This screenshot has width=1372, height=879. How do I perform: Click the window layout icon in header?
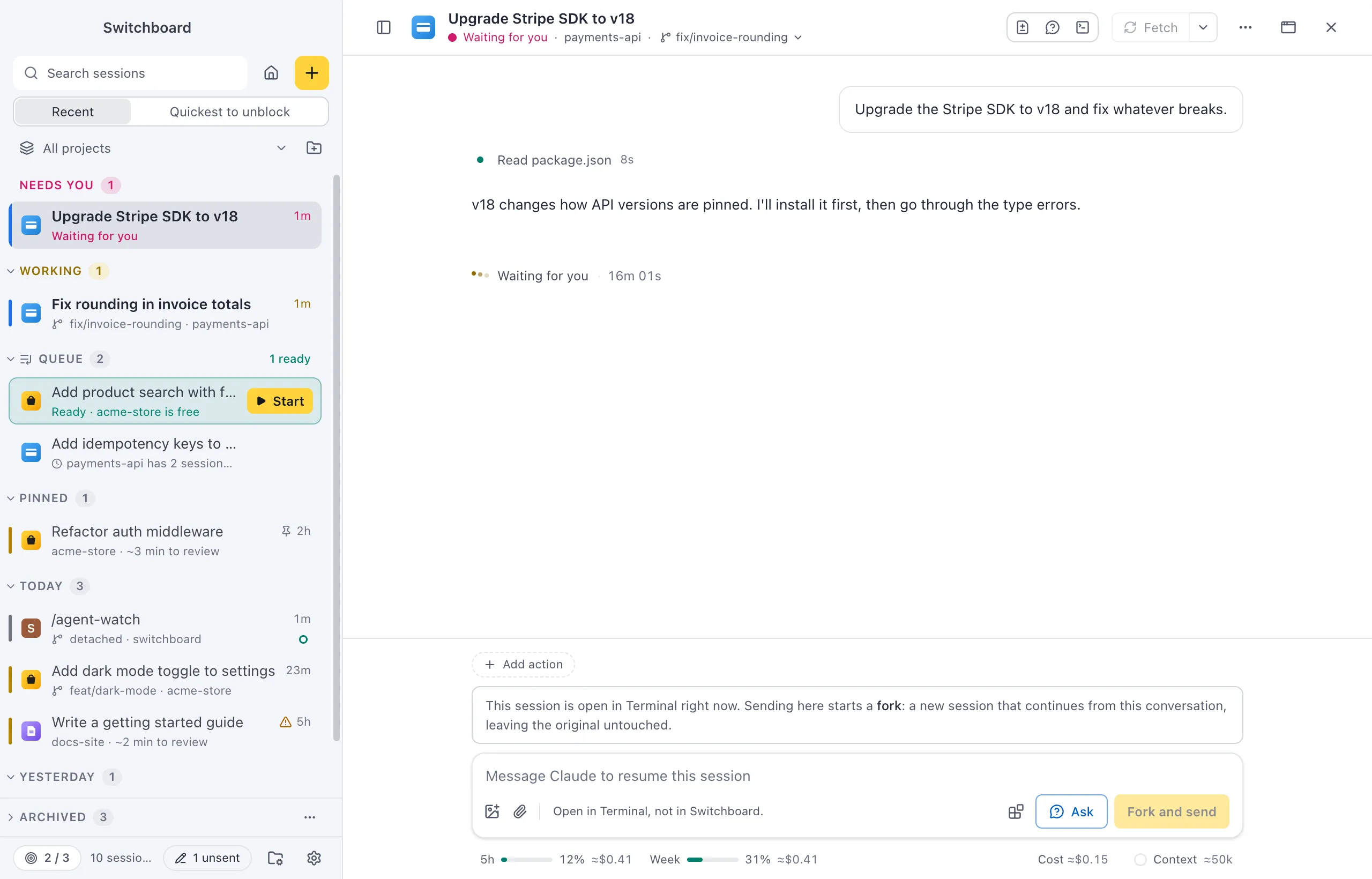pyautogui.click(x=1288, y=27)
